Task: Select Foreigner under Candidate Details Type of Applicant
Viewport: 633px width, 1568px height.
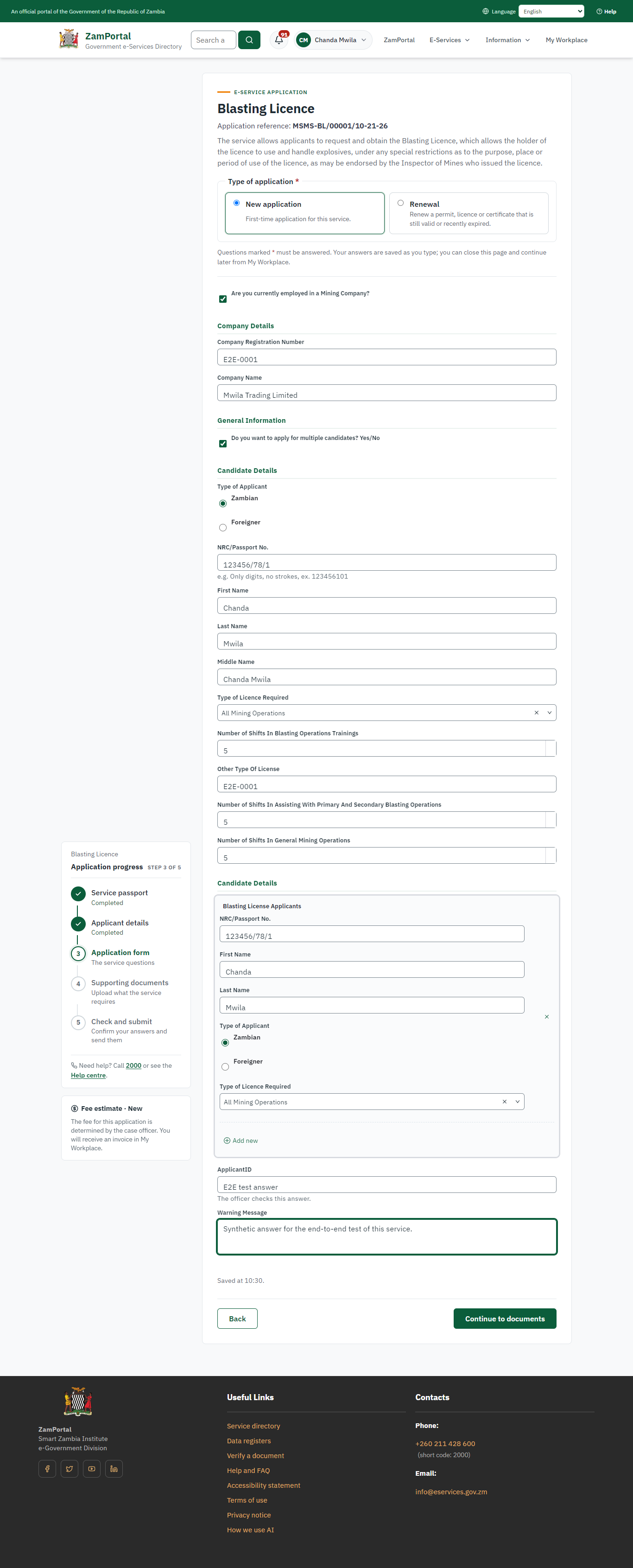Action: click(x=223, y=528)
